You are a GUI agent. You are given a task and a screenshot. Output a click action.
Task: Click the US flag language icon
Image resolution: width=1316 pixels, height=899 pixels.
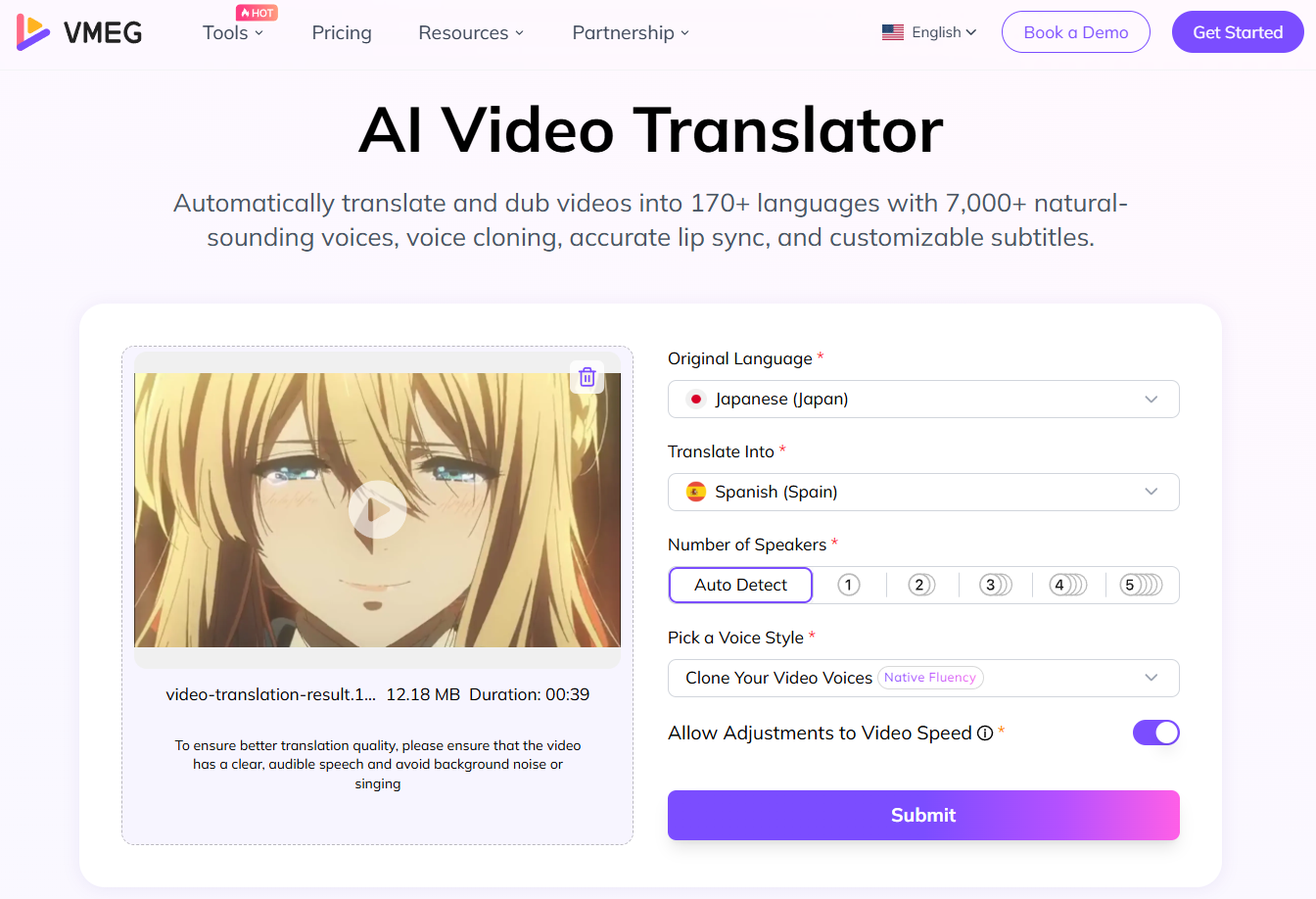(x=892, y=32)
